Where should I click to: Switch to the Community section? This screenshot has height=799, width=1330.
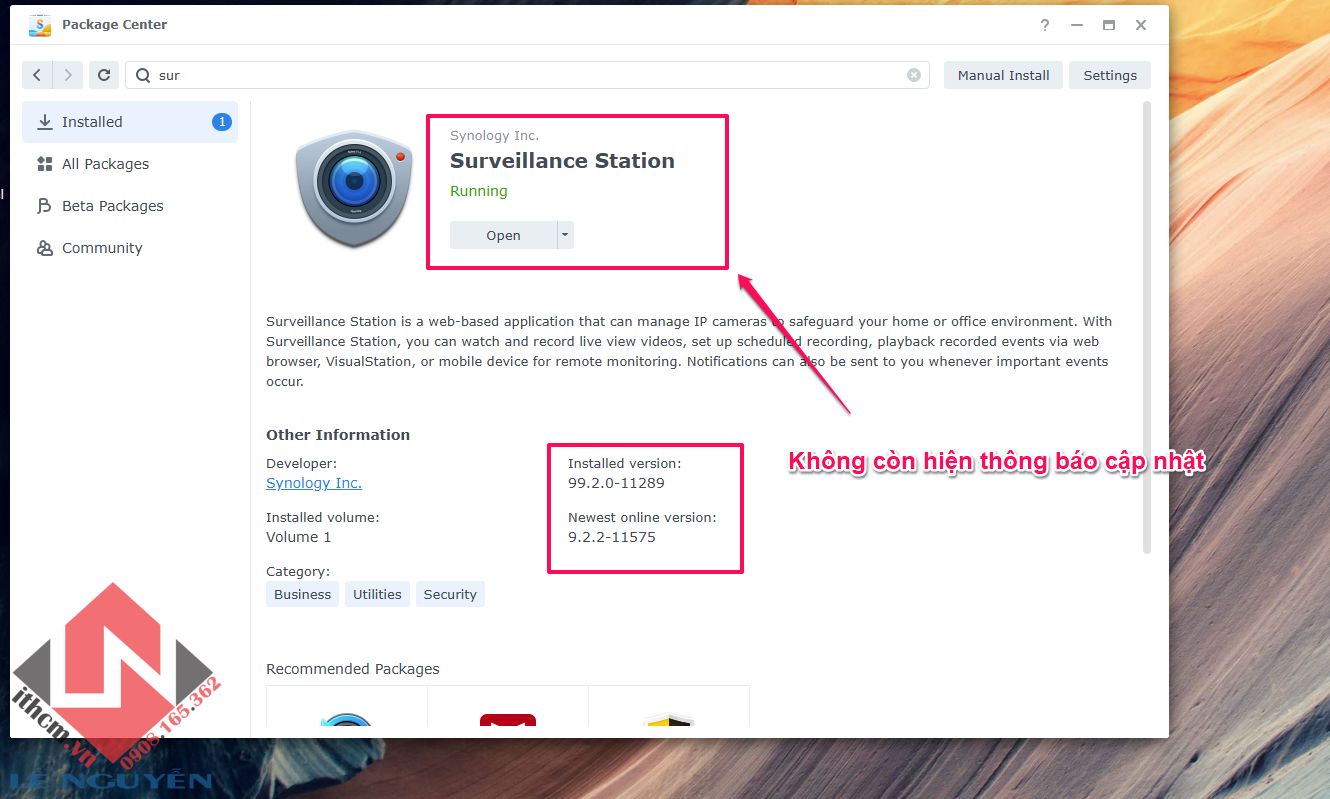click(x=130, y=248)
